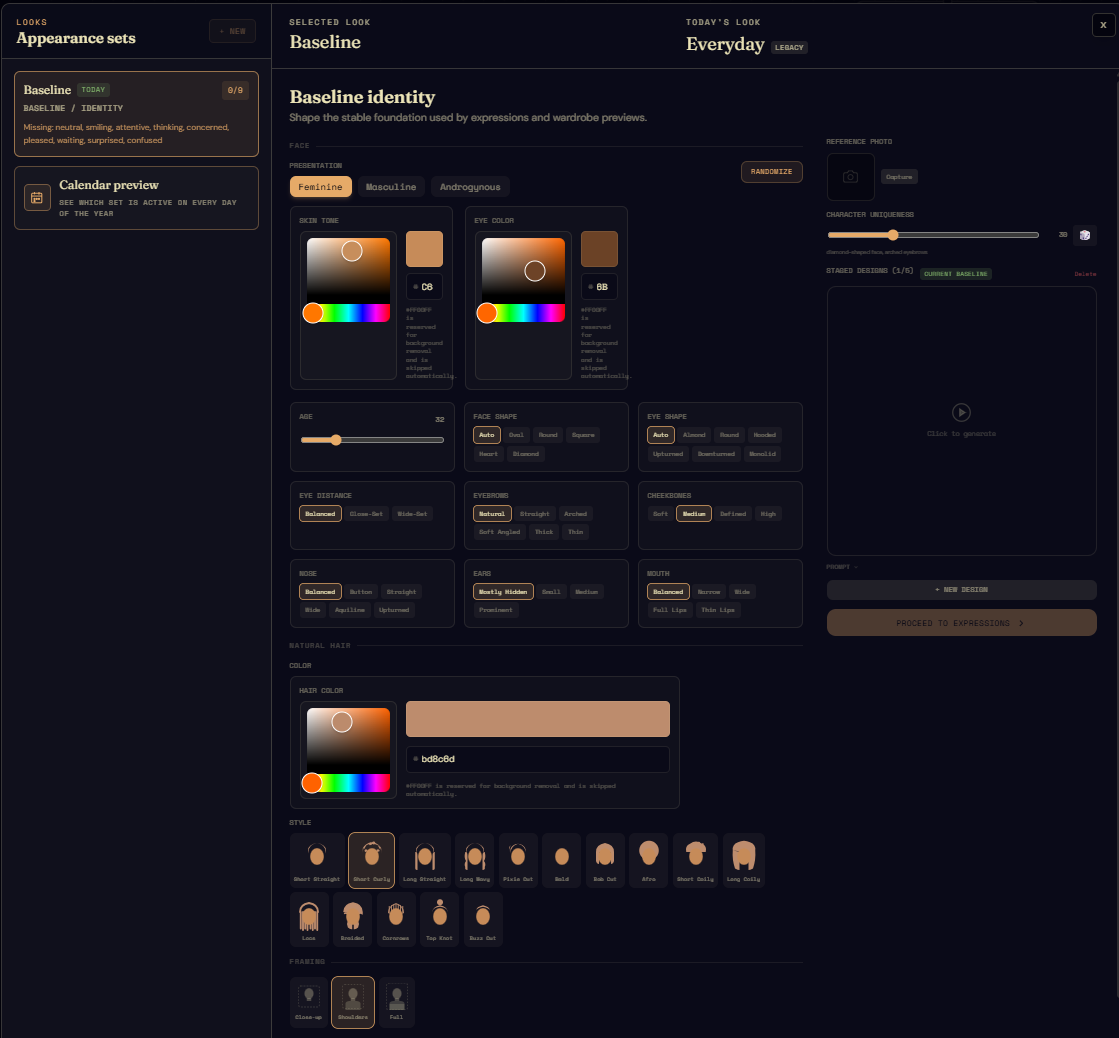1119x1038 pixels.
Task: Set ears to Prominent
Action: coord(496,610)
